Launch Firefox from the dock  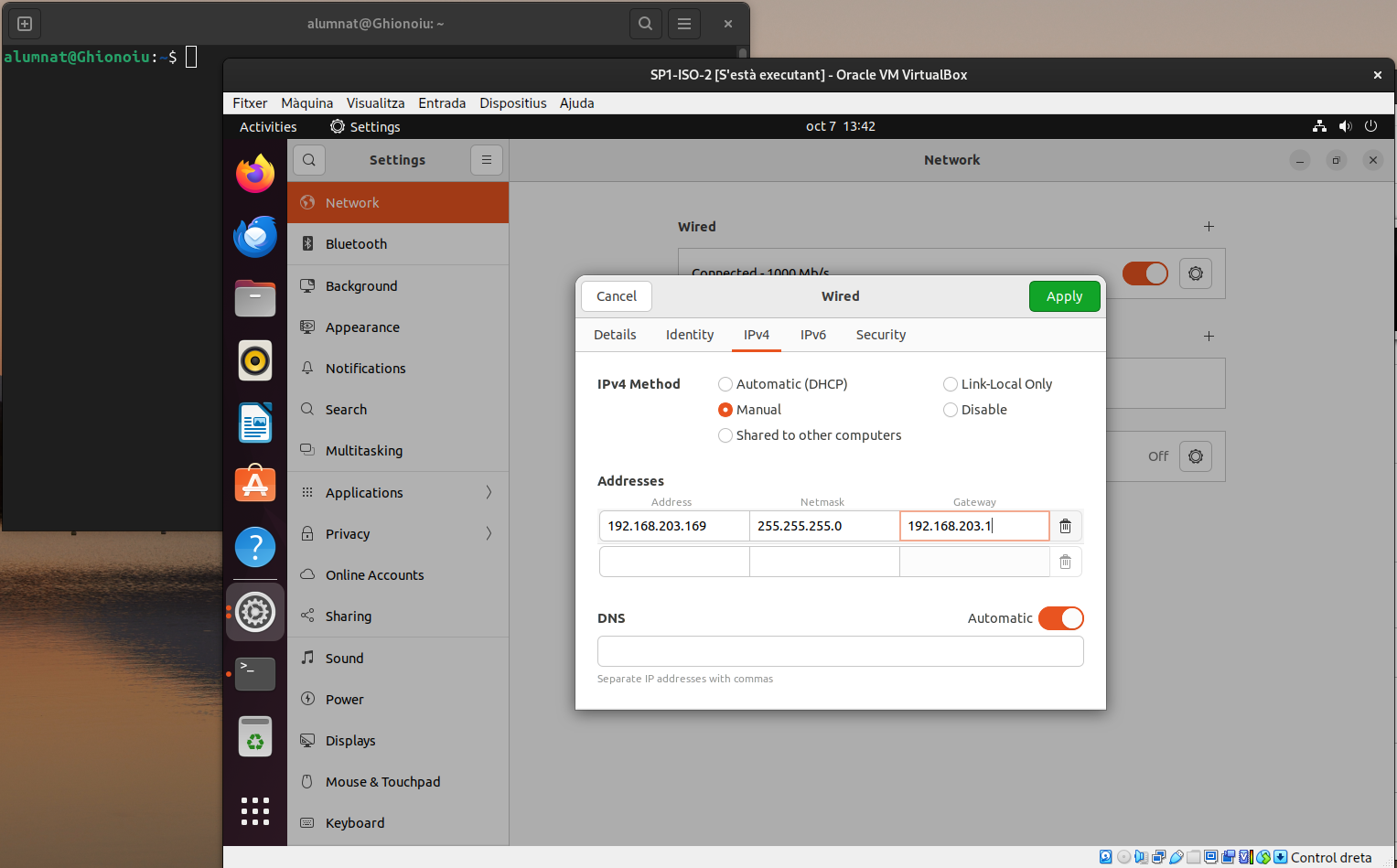255,174
